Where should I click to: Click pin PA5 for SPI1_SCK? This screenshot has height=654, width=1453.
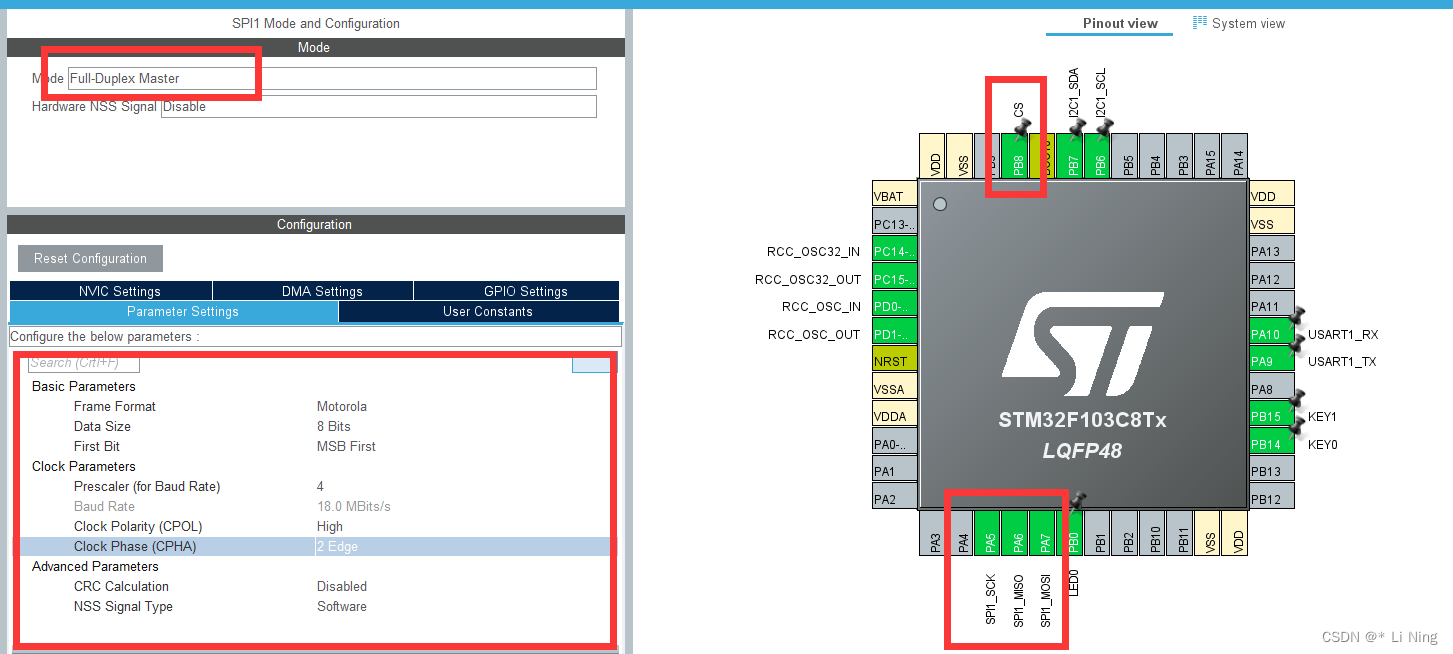[x=988, y=533]
